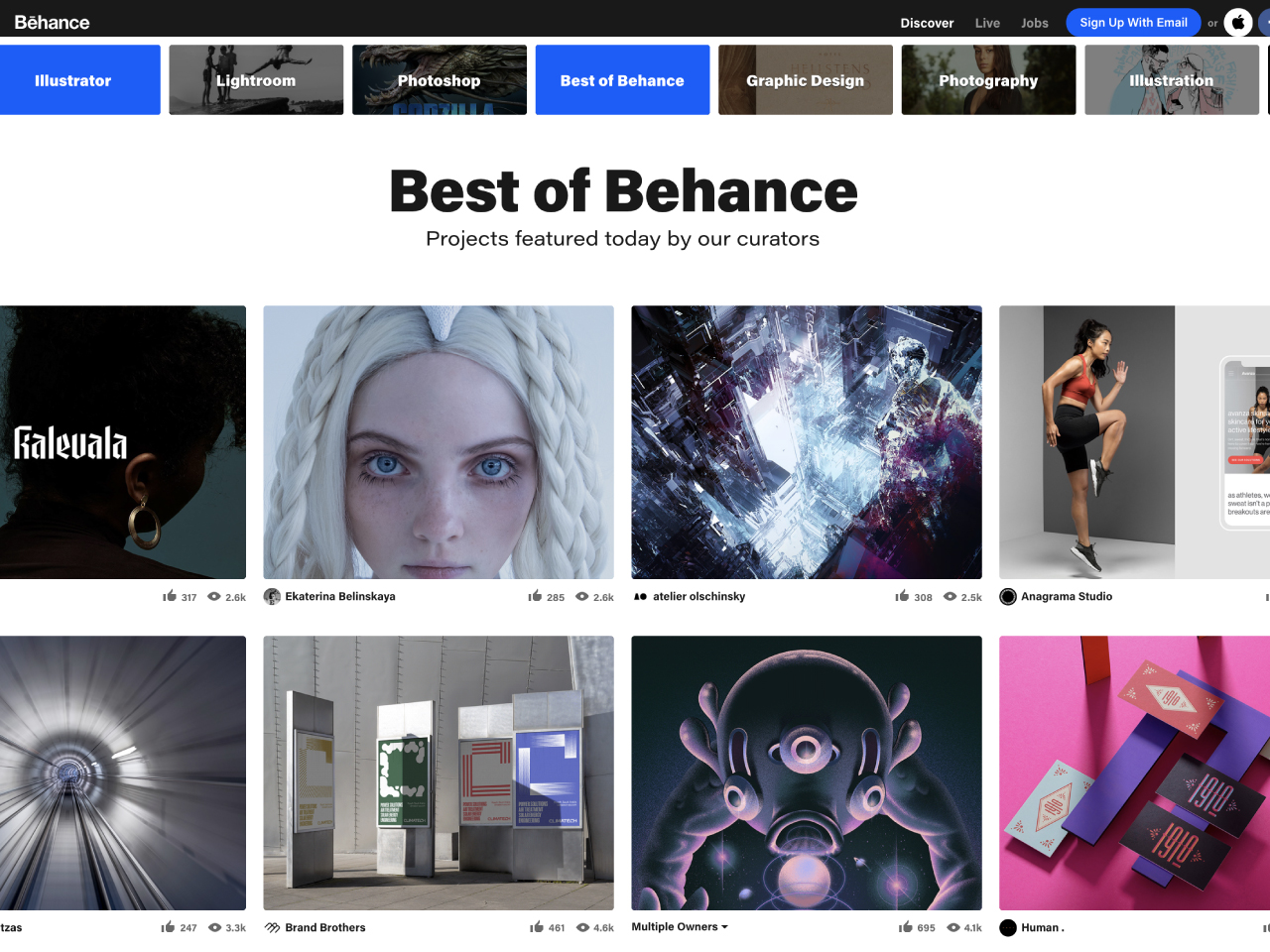Click the eye icon showing 4.1k views

pyautogui.click(x=953, y=928)
